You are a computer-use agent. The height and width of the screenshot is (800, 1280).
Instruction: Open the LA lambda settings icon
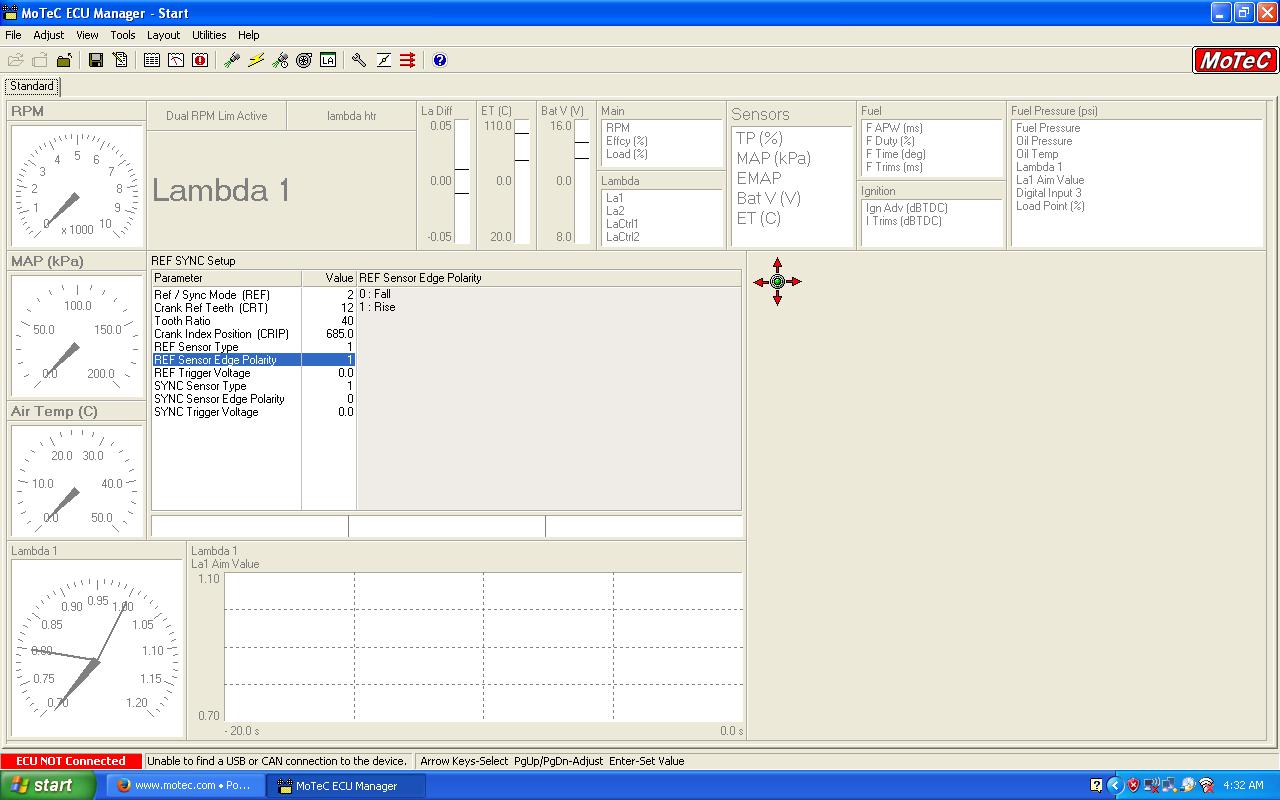click(x=328, y=60)
